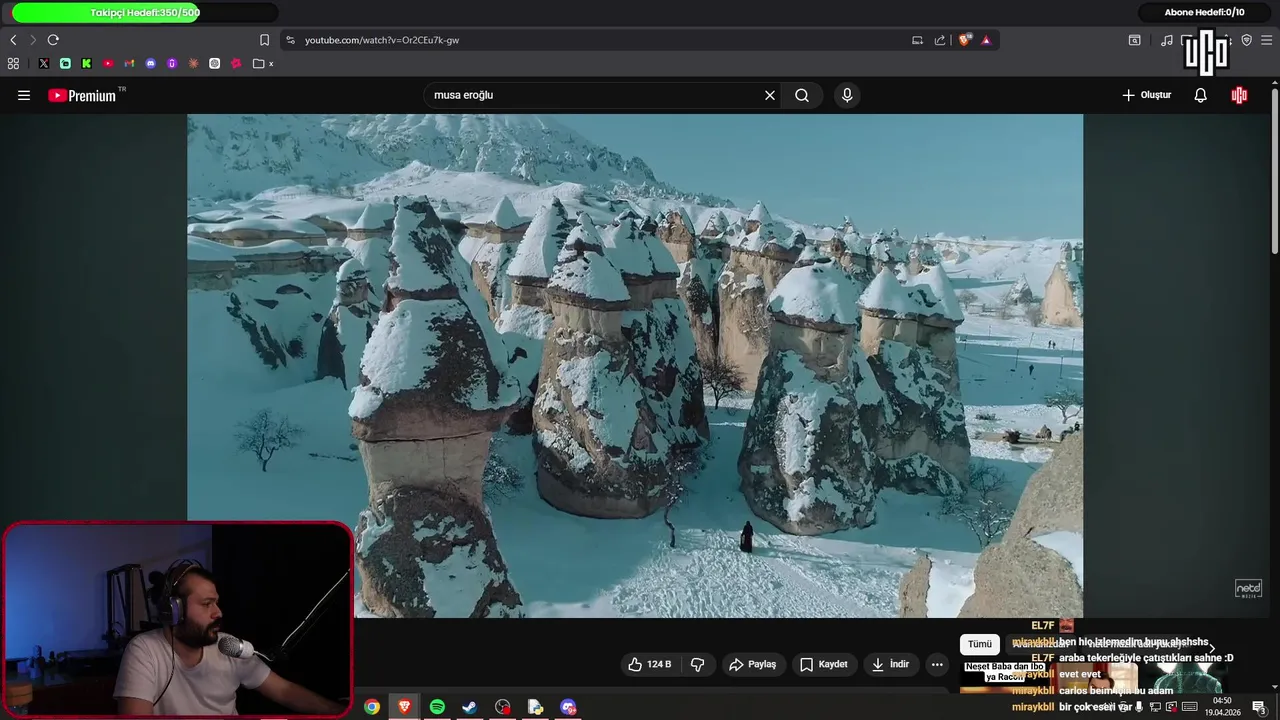This screenshot has width=1280, height=720.
Task: Open the Brave Shields lion icon
Action: pos(964,40)
